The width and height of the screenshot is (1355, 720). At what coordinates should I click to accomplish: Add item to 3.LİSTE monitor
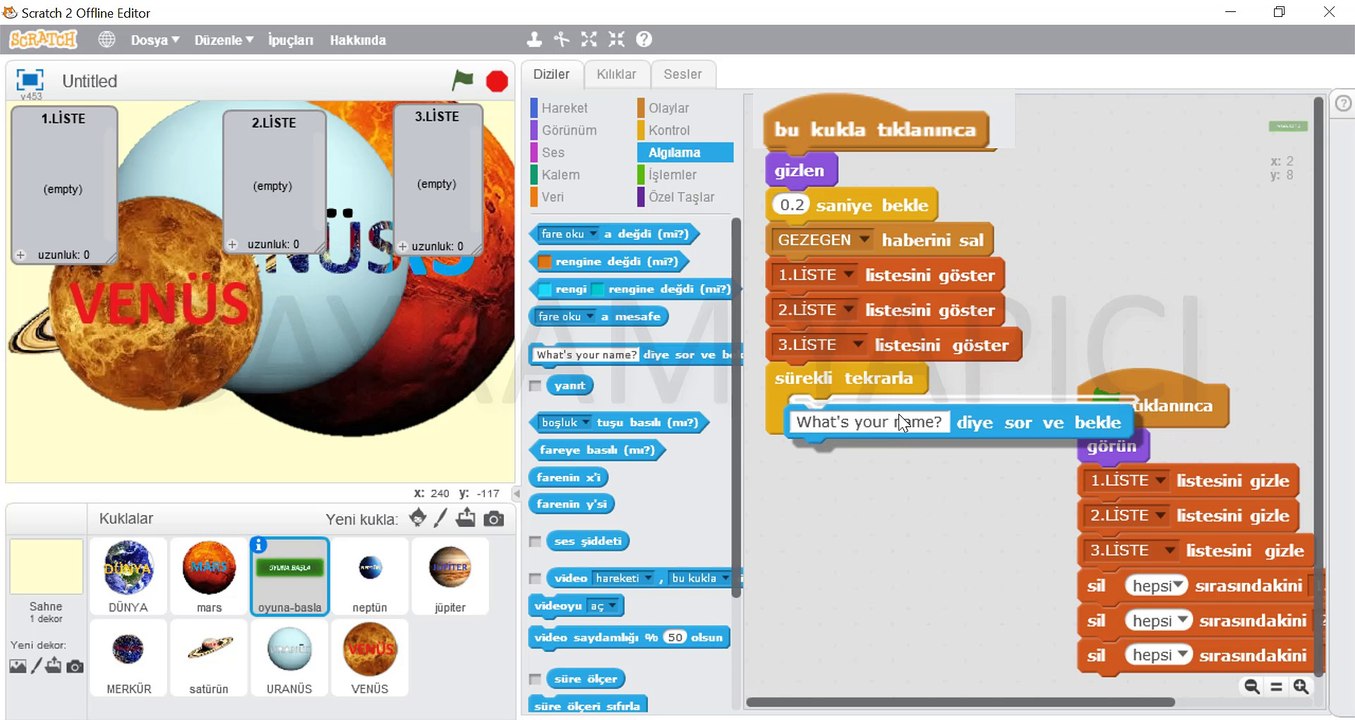402,246
